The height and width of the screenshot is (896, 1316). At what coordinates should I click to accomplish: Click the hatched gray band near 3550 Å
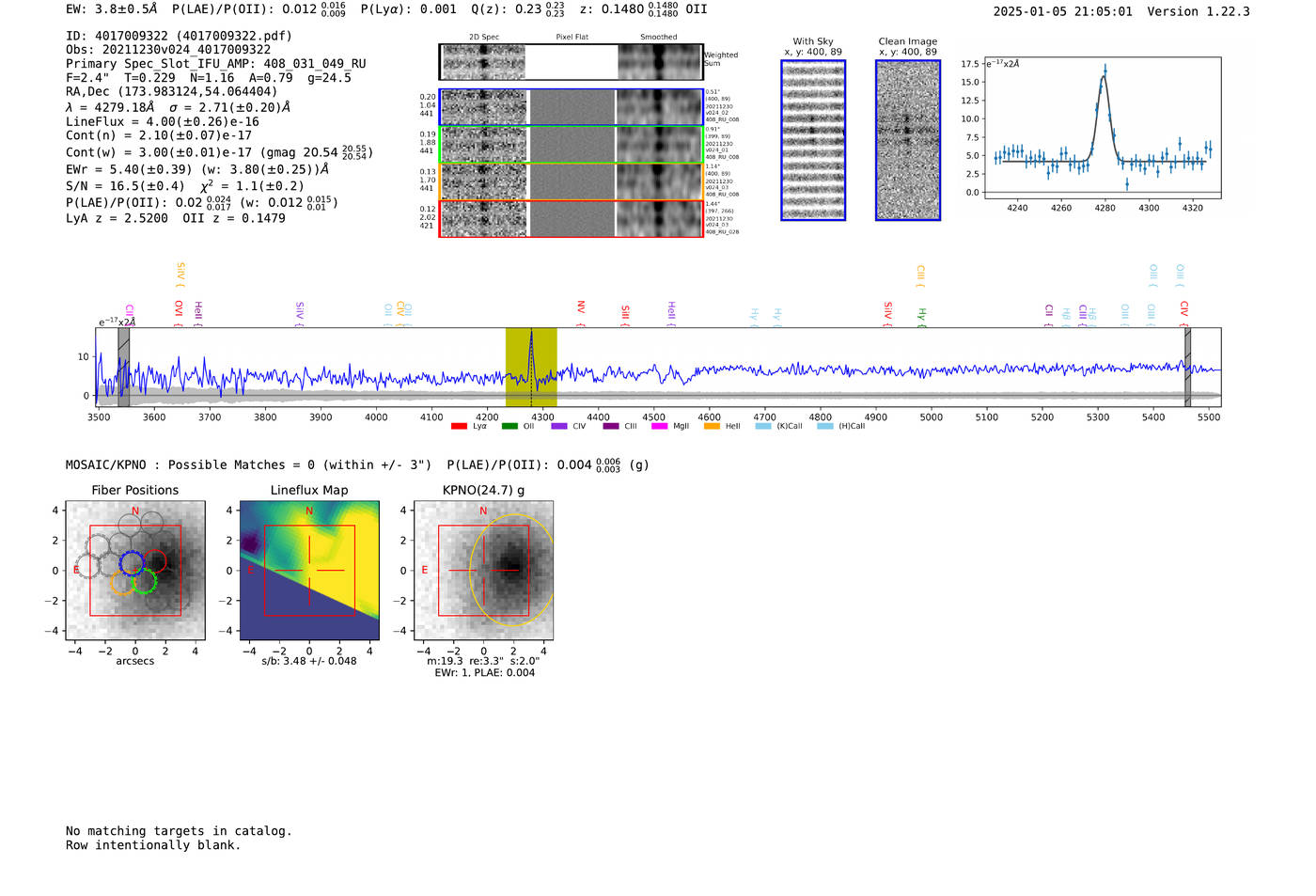tap(123, 367)
